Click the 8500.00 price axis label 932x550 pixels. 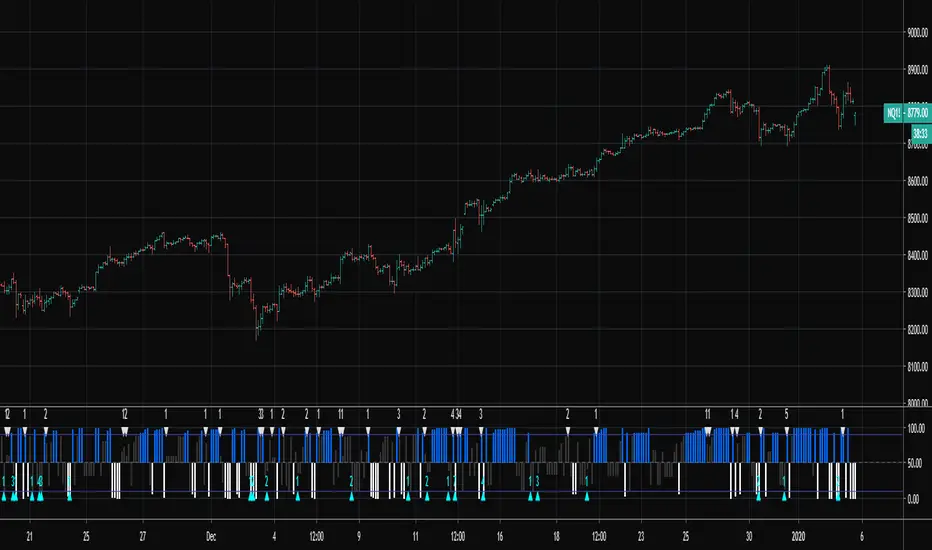coord(917,218)
